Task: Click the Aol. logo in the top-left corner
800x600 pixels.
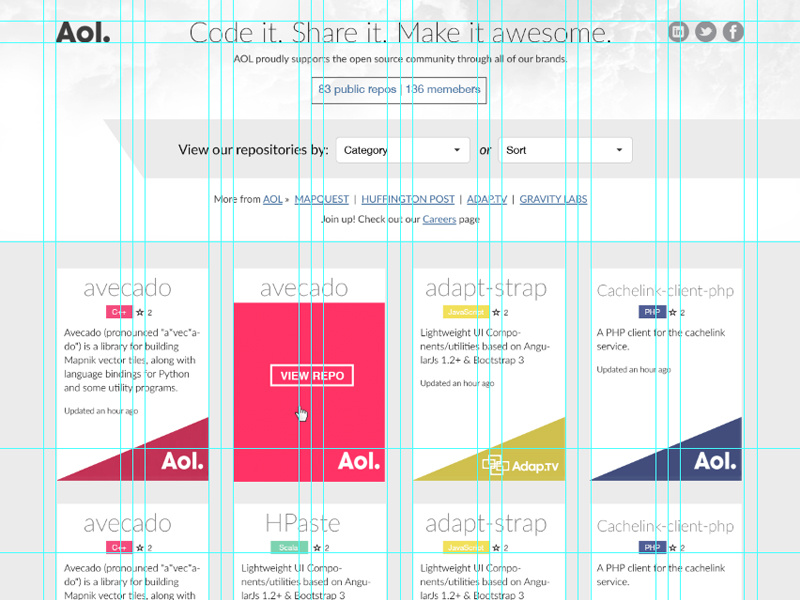Action: (x=84, y=31)
